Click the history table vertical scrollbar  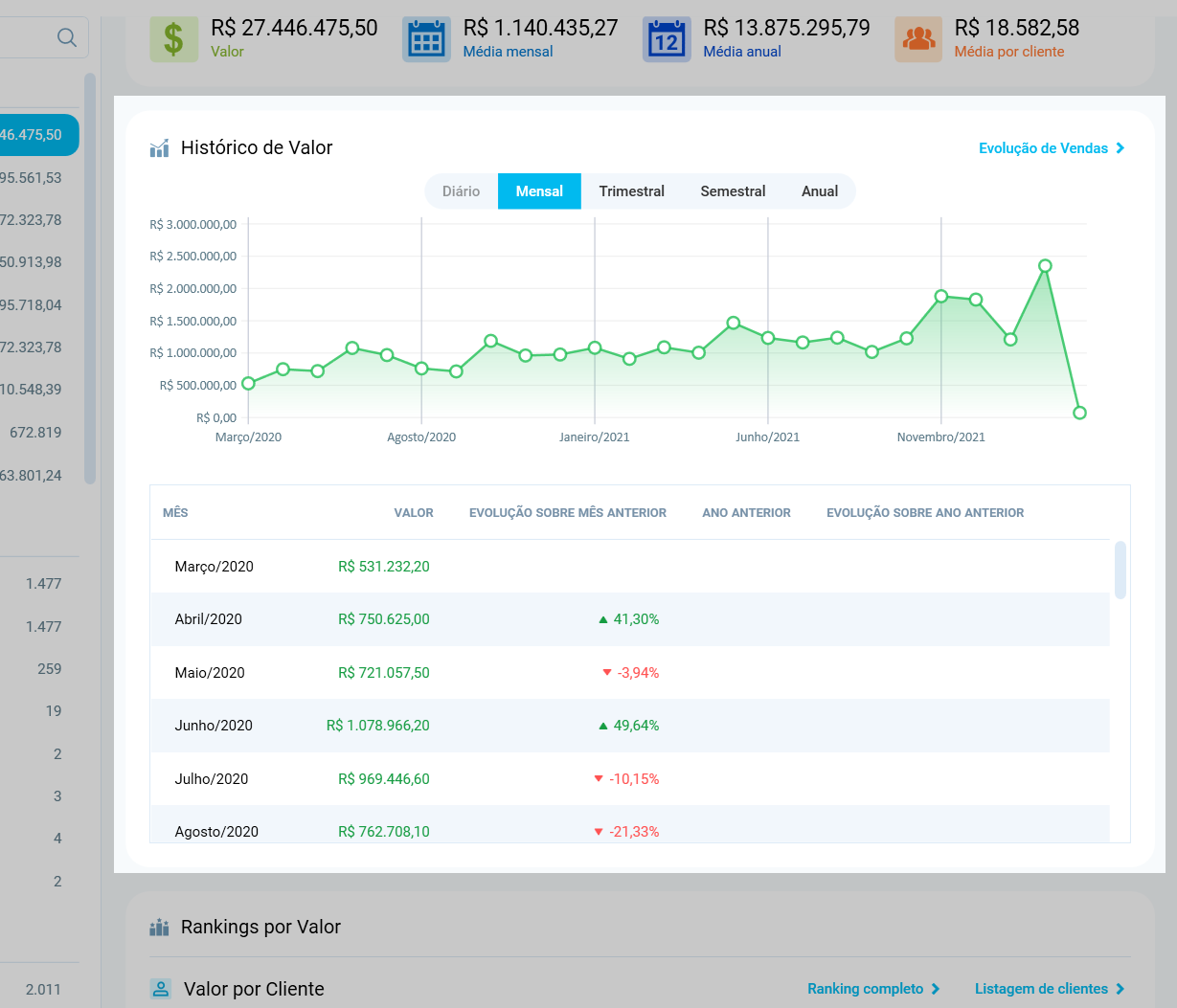[x=1120, y=570]
